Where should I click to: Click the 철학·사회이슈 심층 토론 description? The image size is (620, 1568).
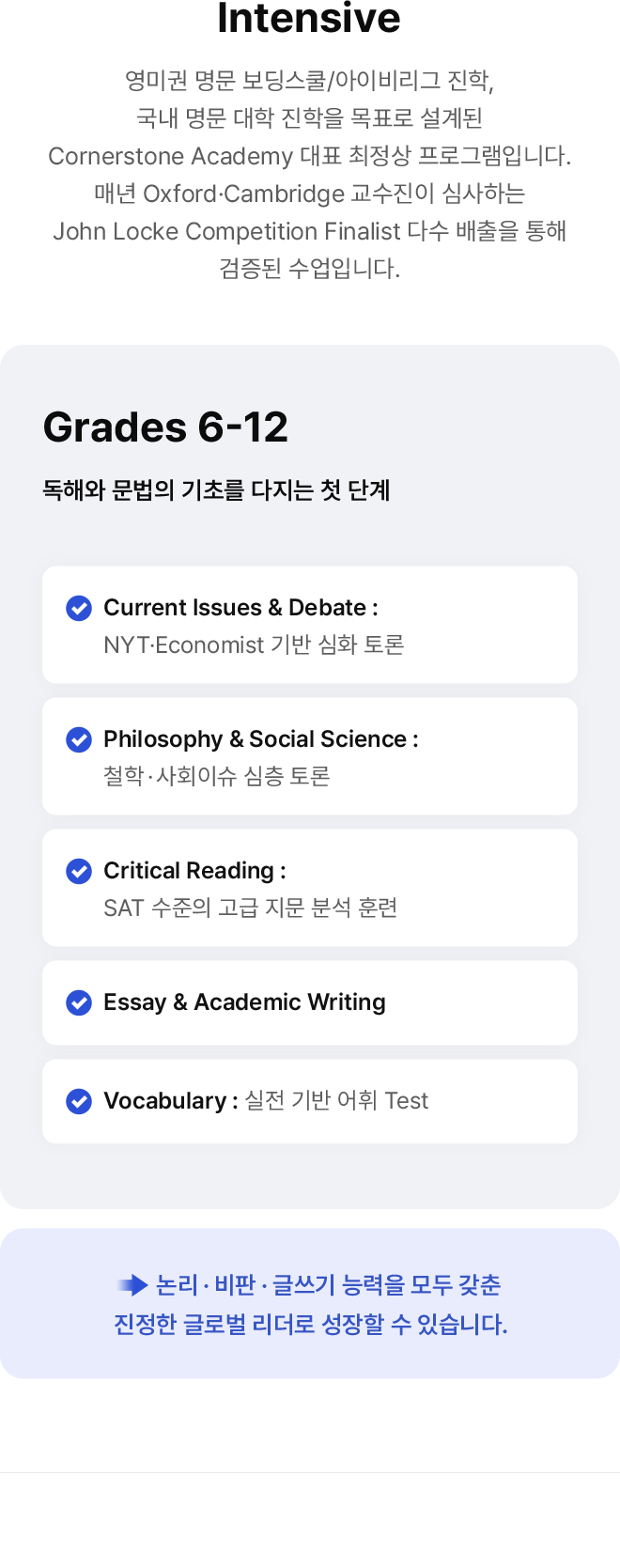[x=216, y=777]
